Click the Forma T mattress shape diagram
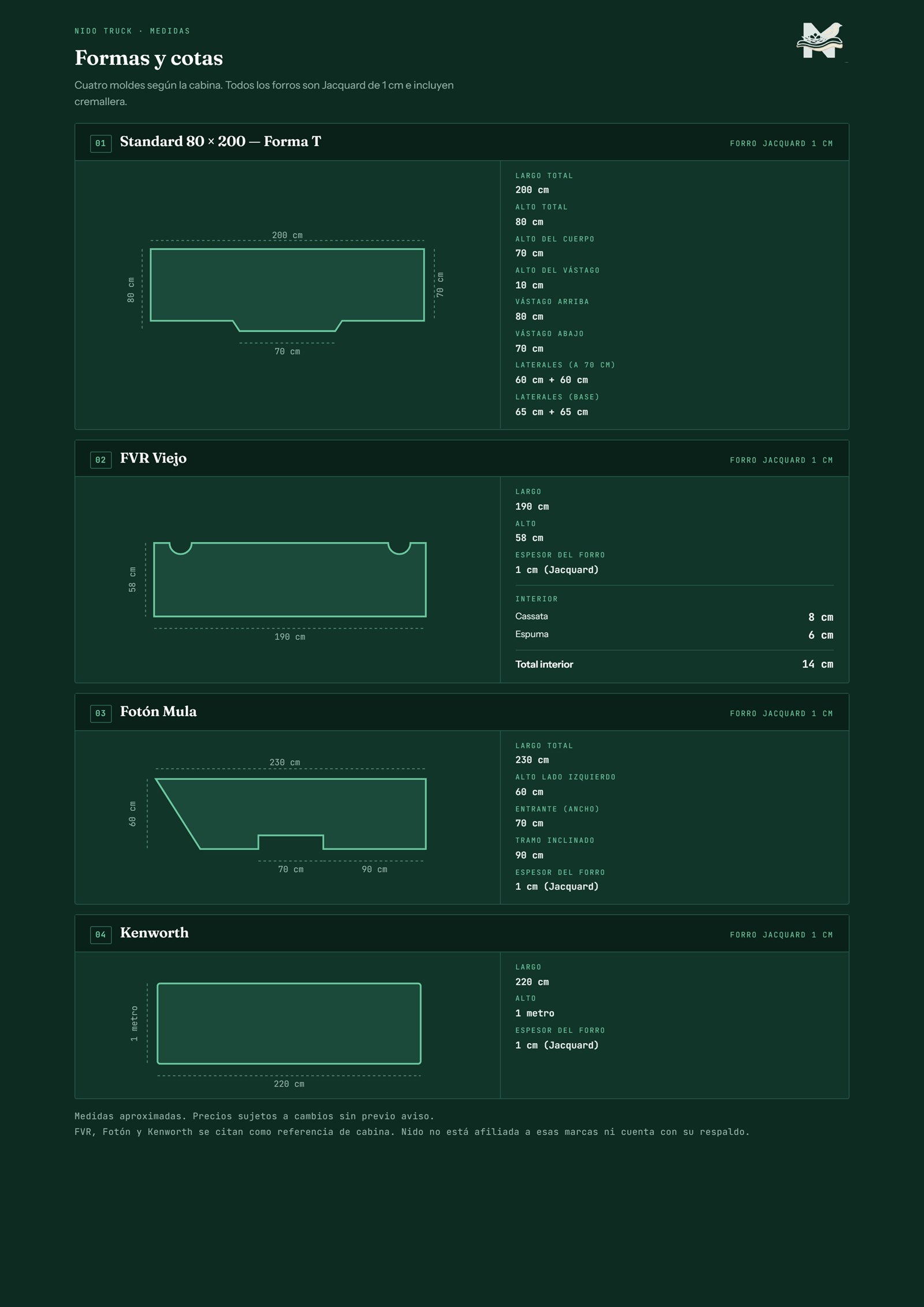Viewport: 924px width, 1307px height. 287,289
